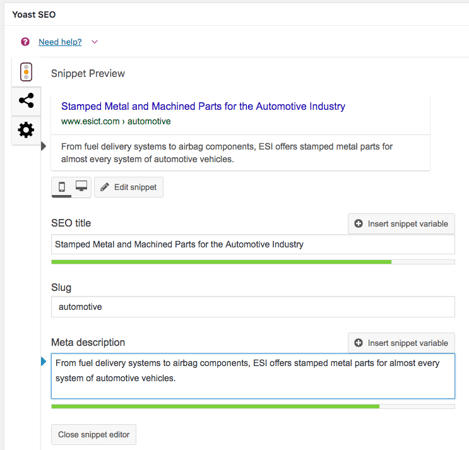Click the SEO title length progress bar
The height and width of the screenshot is (450, 469).
pos(253,262)
